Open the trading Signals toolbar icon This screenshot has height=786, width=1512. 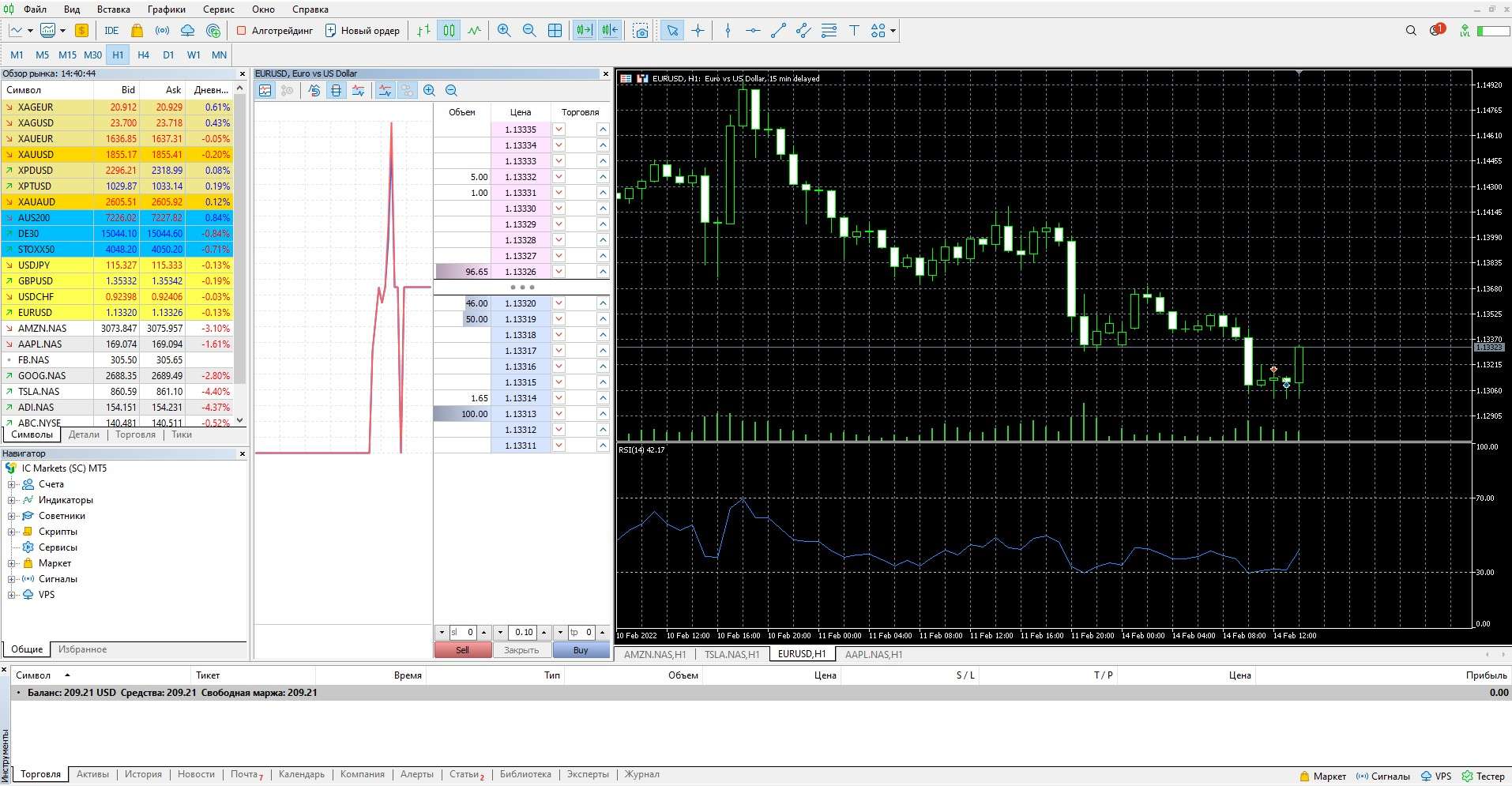point(162,31)
